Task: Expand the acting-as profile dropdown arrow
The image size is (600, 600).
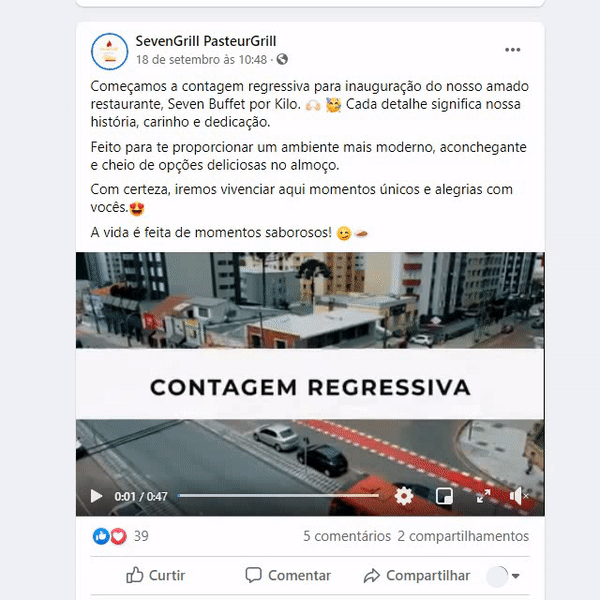Action: pos(515,576)
